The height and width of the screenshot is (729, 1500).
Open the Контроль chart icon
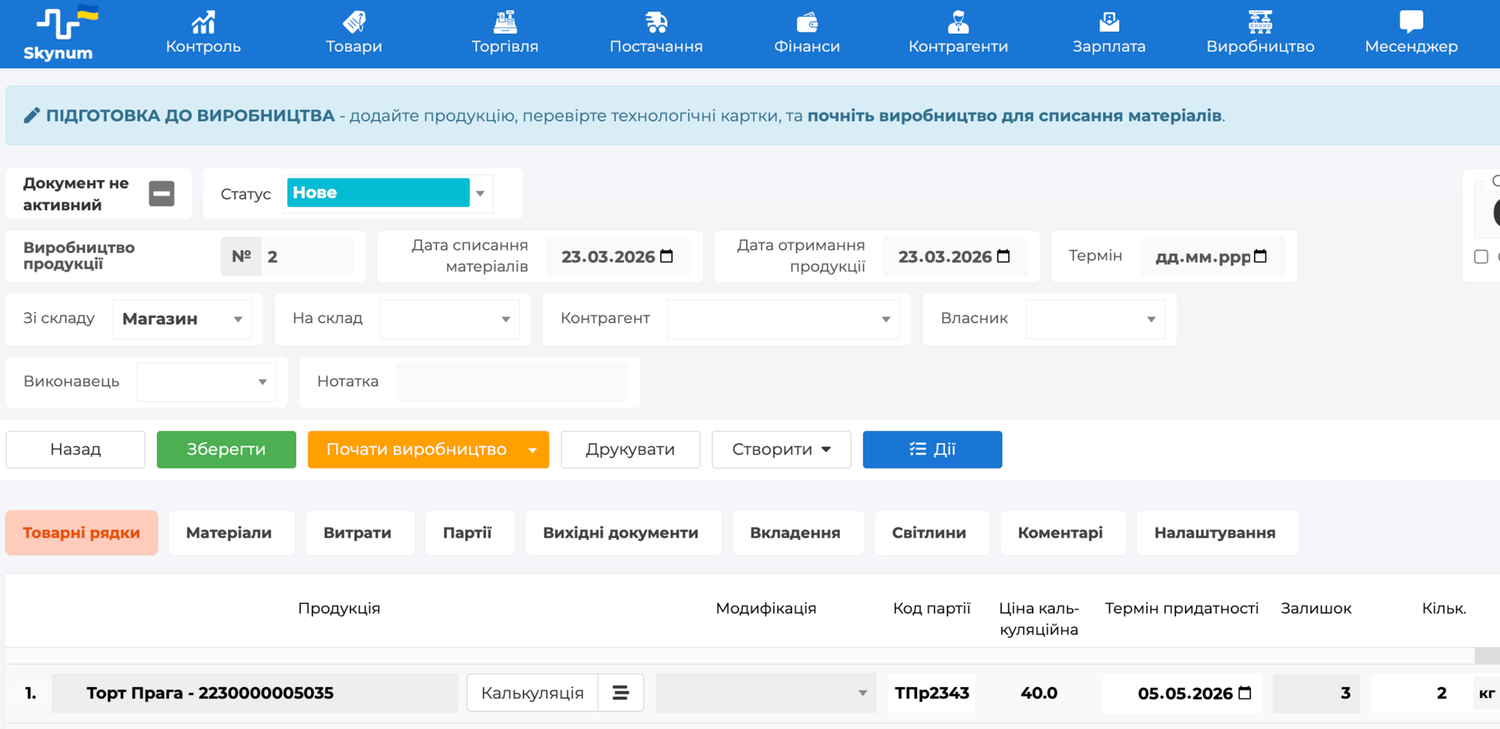pyautogui.click(x=203, y=22)
